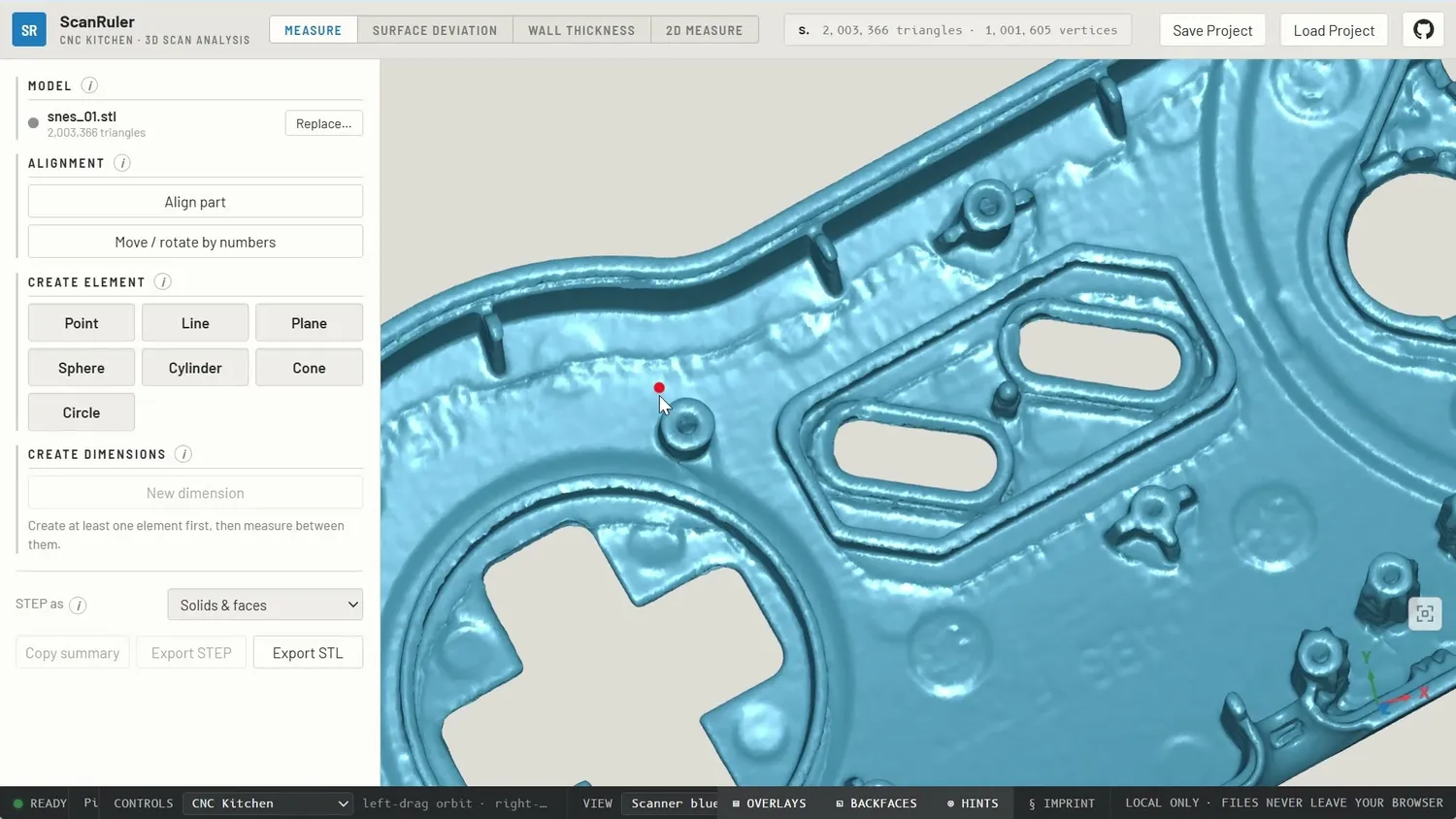Create a Cylinder element
The width and height of the screenshot is (1456, 819).
195,368
